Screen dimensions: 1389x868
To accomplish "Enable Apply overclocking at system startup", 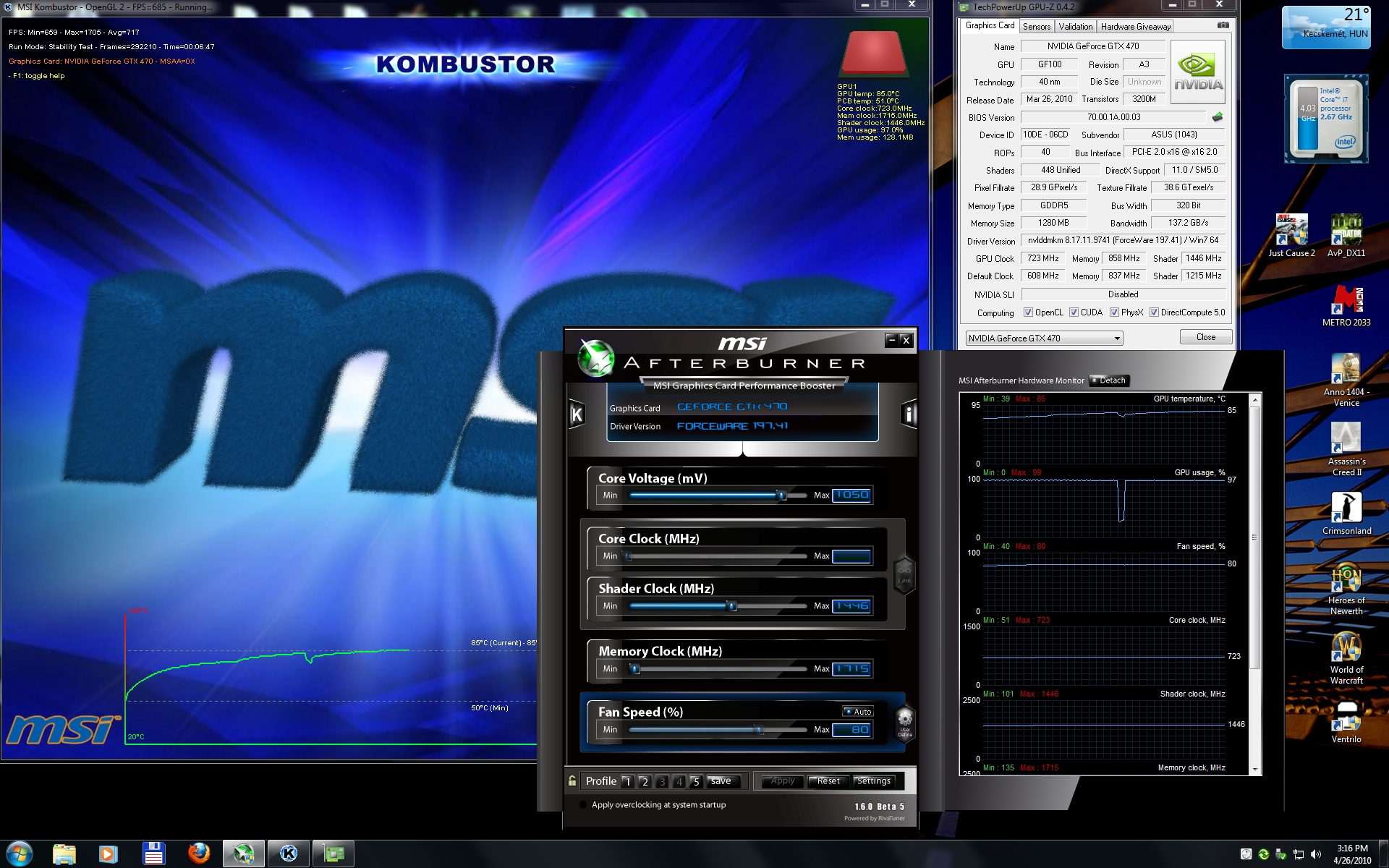I will (x=583, y=804).
